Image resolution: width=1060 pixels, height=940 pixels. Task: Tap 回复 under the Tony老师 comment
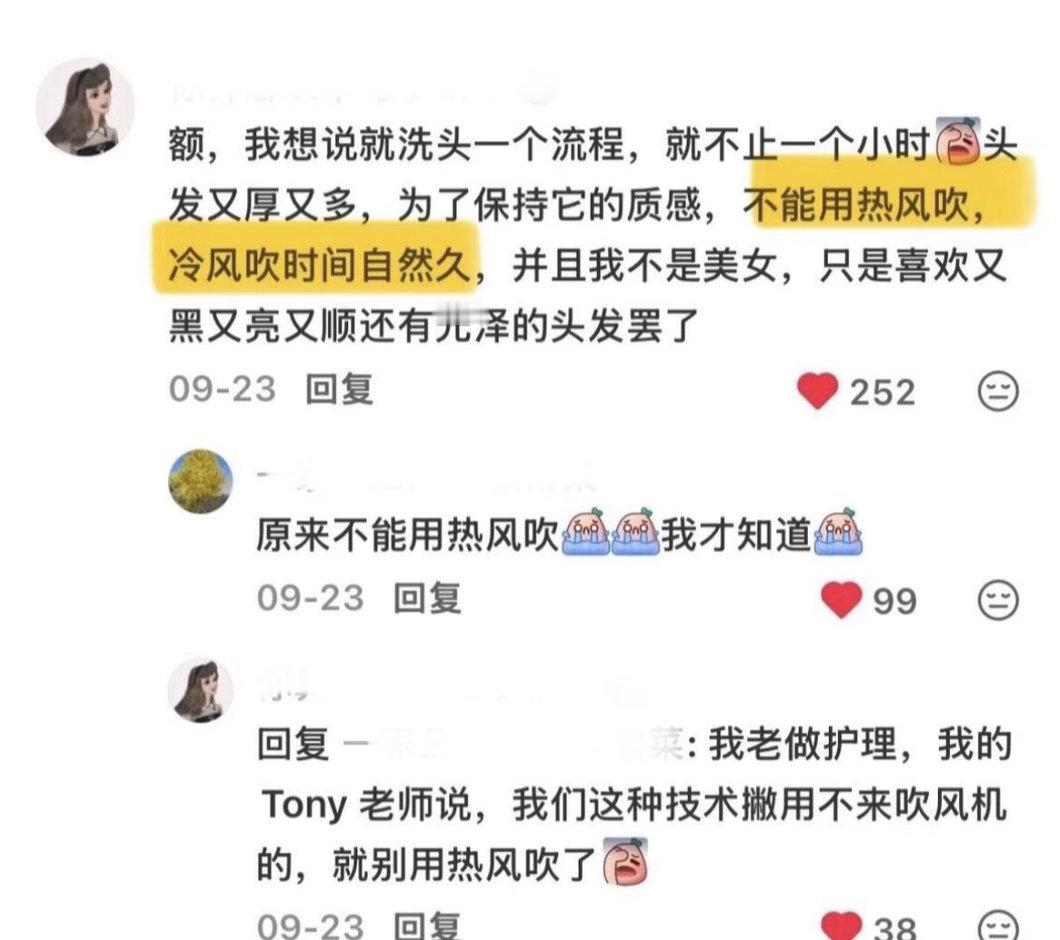pyautogui.click(x=427, y=926)
